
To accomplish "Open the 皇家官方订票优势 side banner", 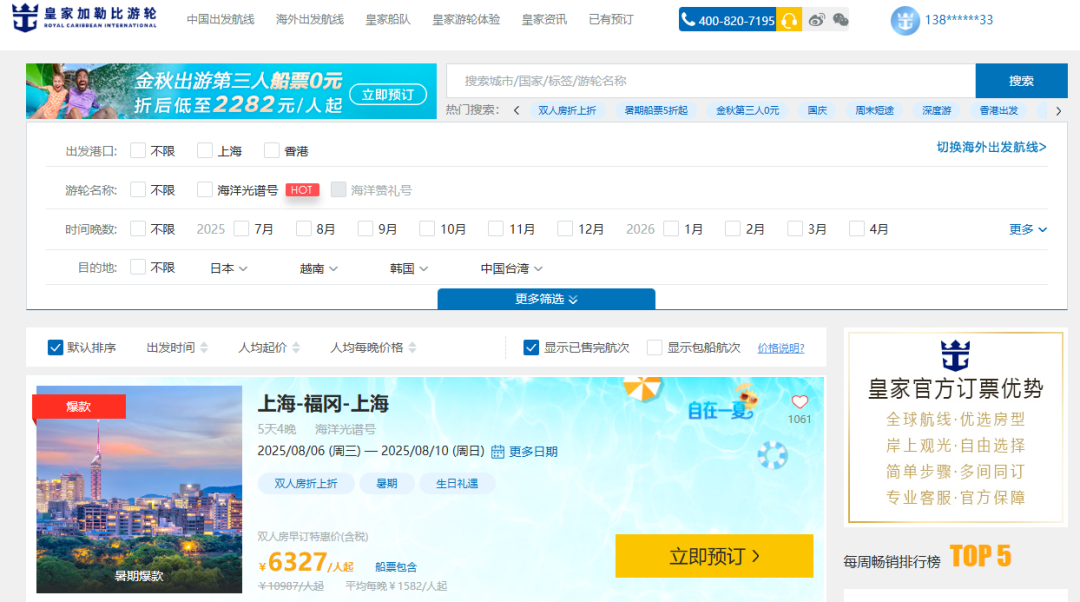I will pos(955,427).
